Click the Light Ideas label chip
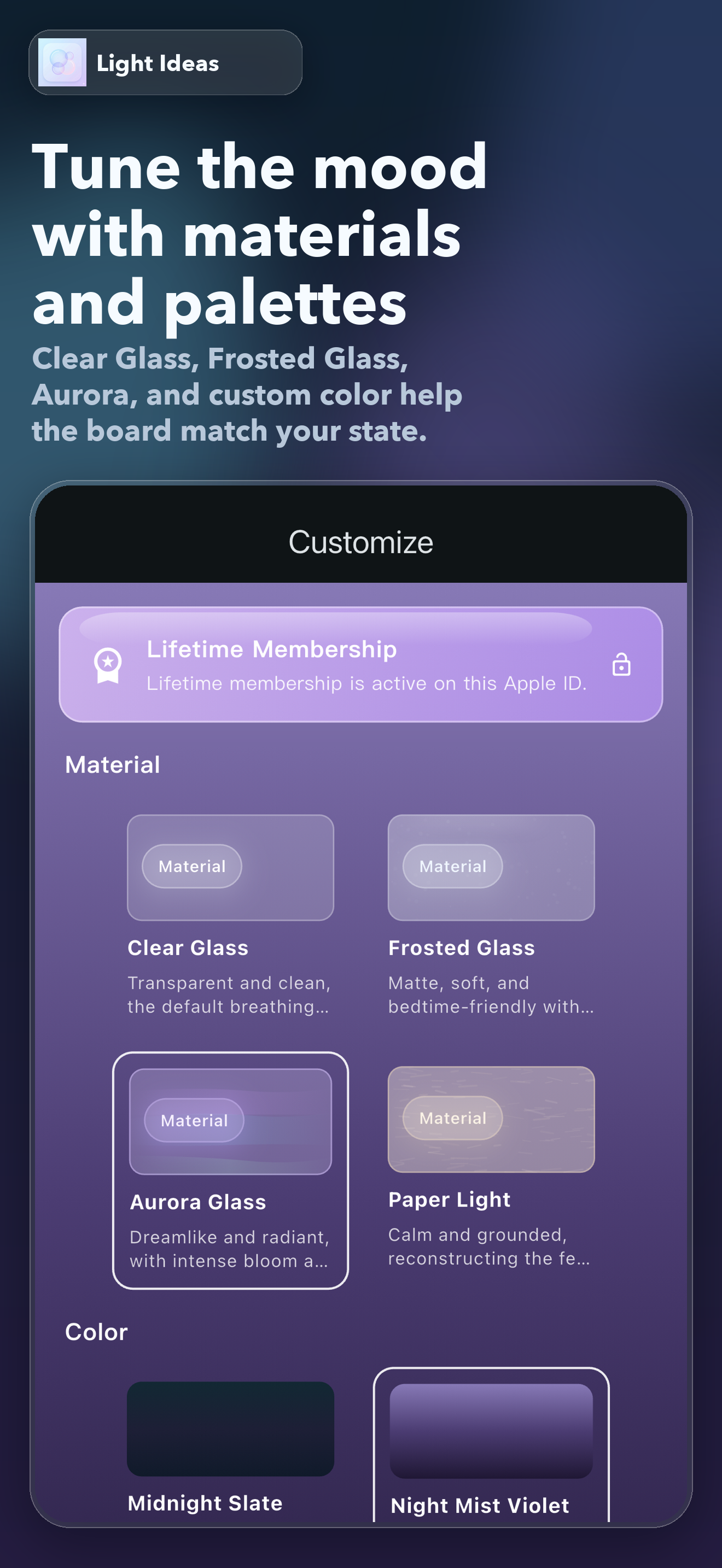This screenshot has height=1568, width=722. click(158, 63)
